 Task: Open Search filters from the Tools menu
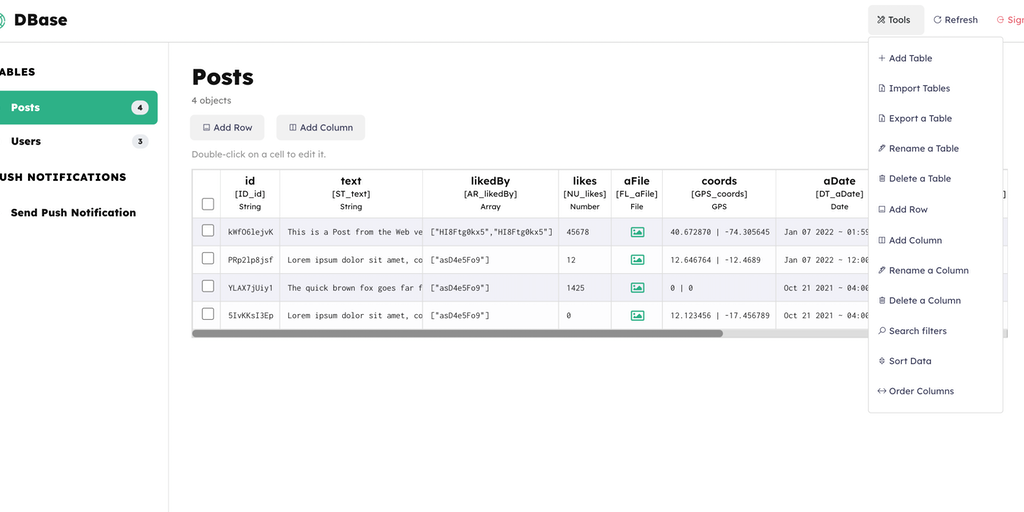point(917,331)
